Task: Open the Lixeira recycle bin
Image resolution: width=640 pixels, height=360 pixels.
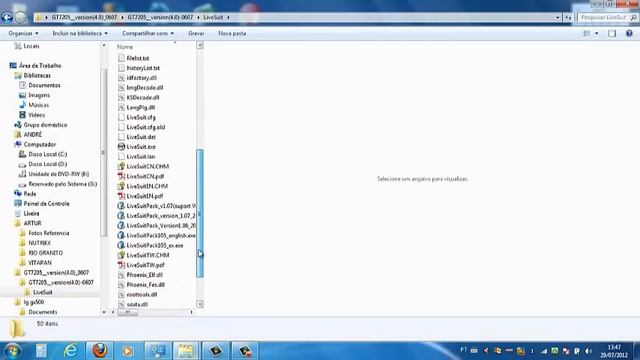Action: click(31, 213)
